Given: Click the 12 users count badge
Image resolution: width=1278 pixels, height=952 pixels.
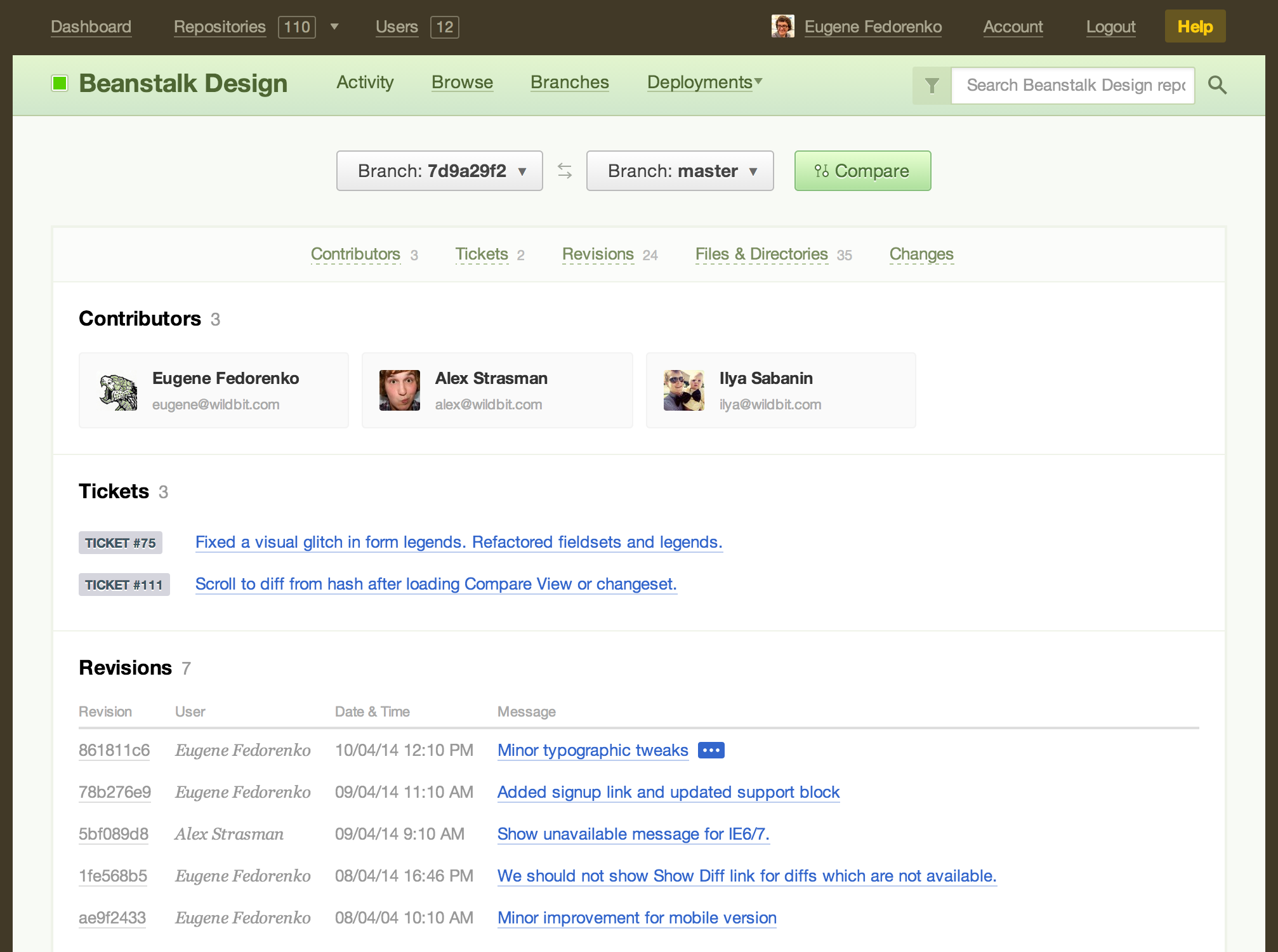Looking at the screenshot, I should 445,27.
